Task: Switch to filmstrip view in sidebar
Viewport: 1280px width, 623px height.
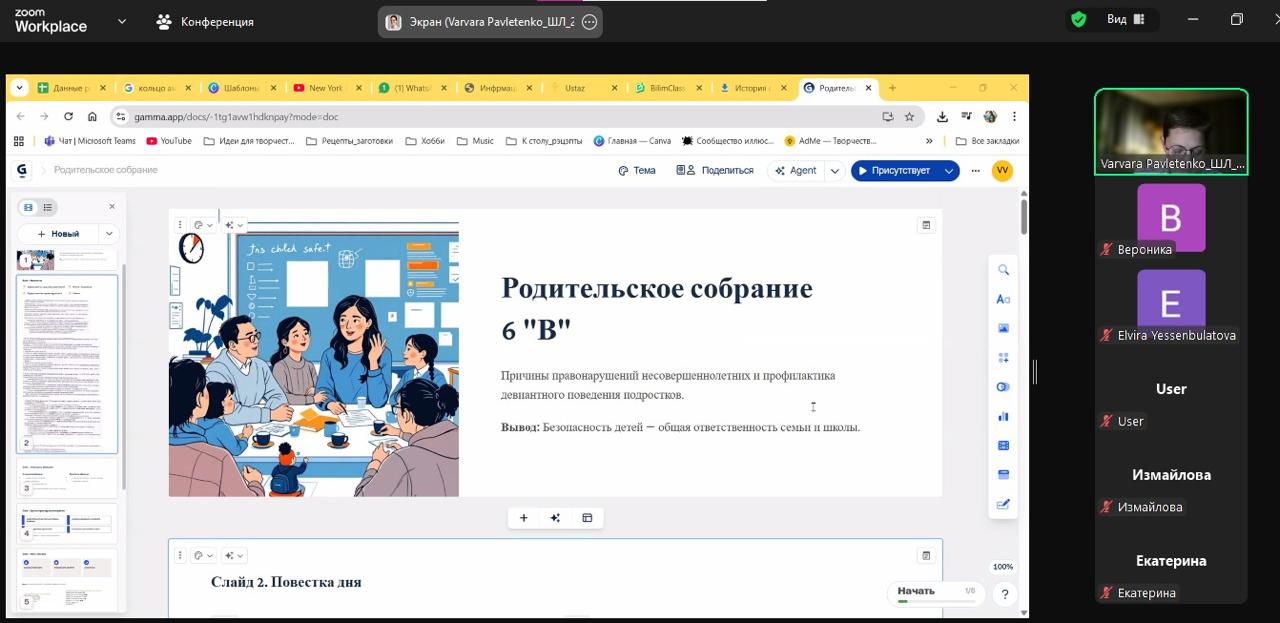Action: point(28,207)
